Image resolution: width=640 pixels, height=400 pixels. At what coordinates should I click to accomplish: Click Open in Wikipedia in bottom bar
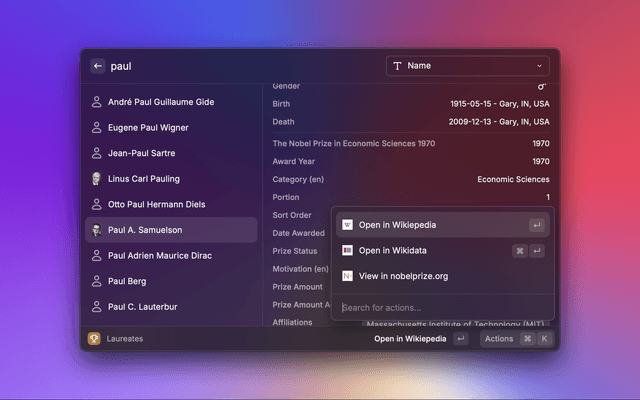[x=410, y=339]
